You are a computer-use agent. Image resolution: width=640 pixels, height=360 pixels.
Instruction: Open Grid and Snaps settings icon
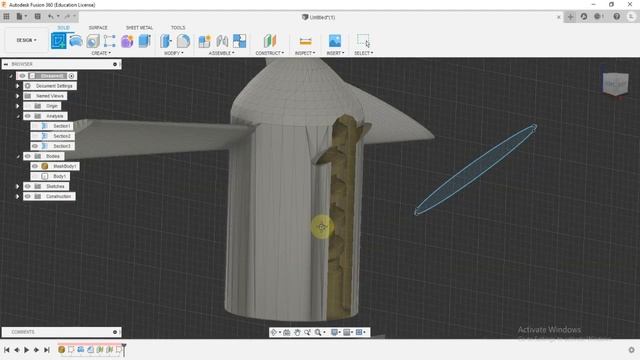tap(347, 333)
